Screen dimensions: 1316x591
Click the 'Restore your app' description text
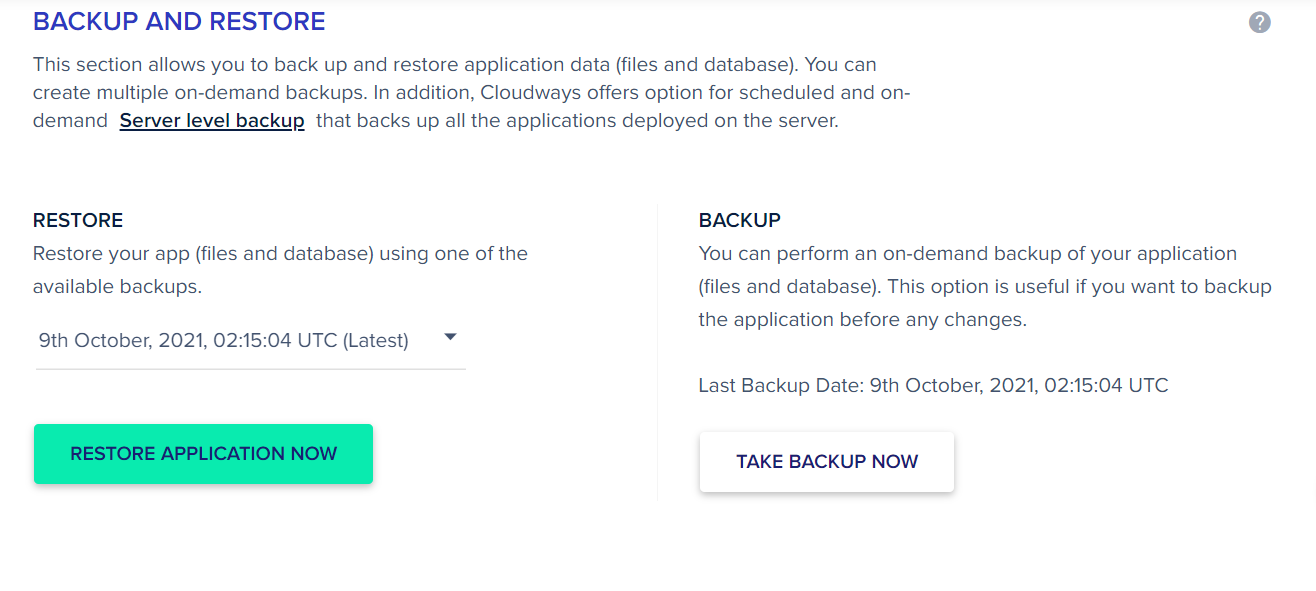coord(280,270)
